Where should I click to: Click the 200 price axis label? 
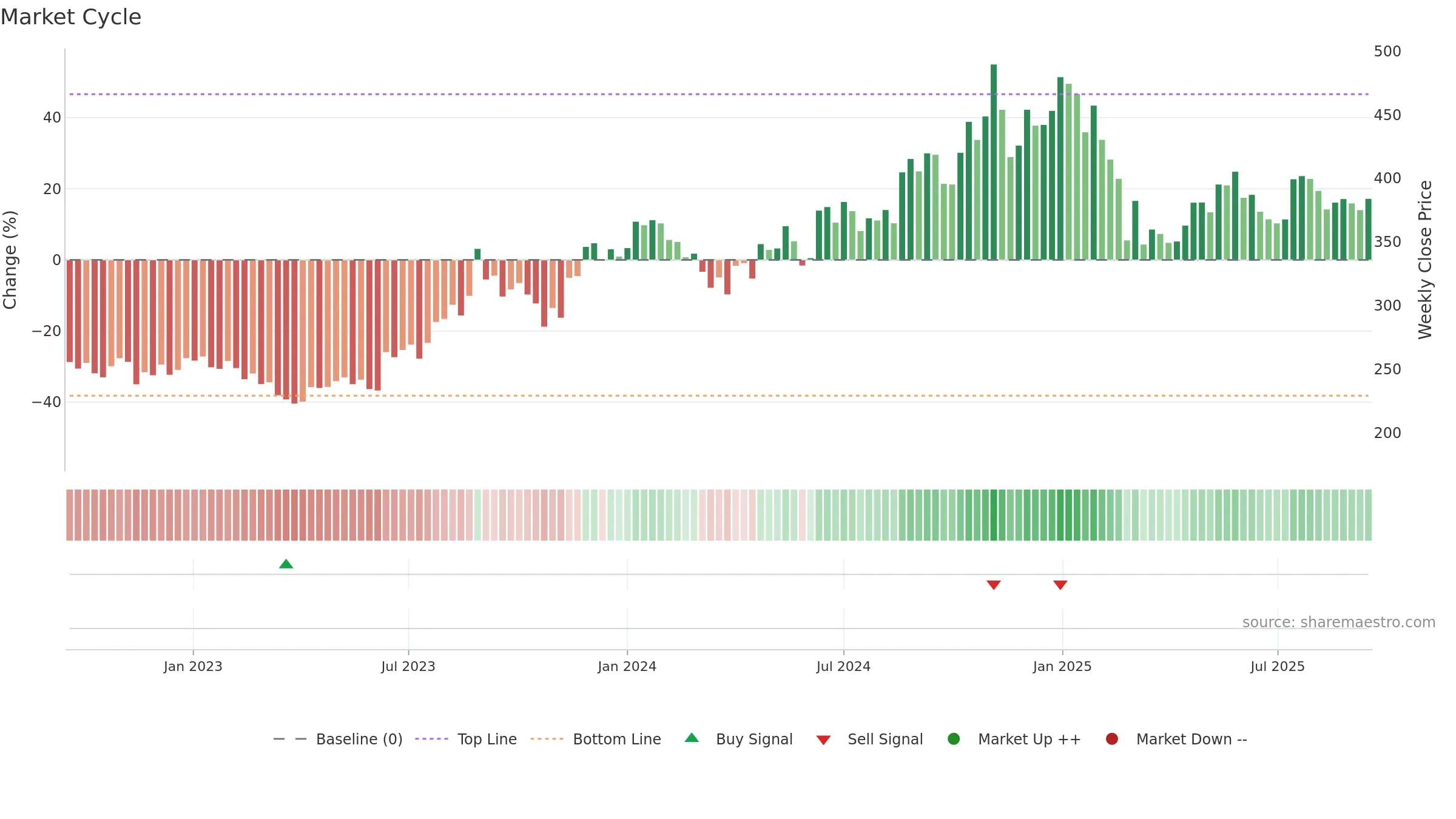click(x=1387, y=433)
